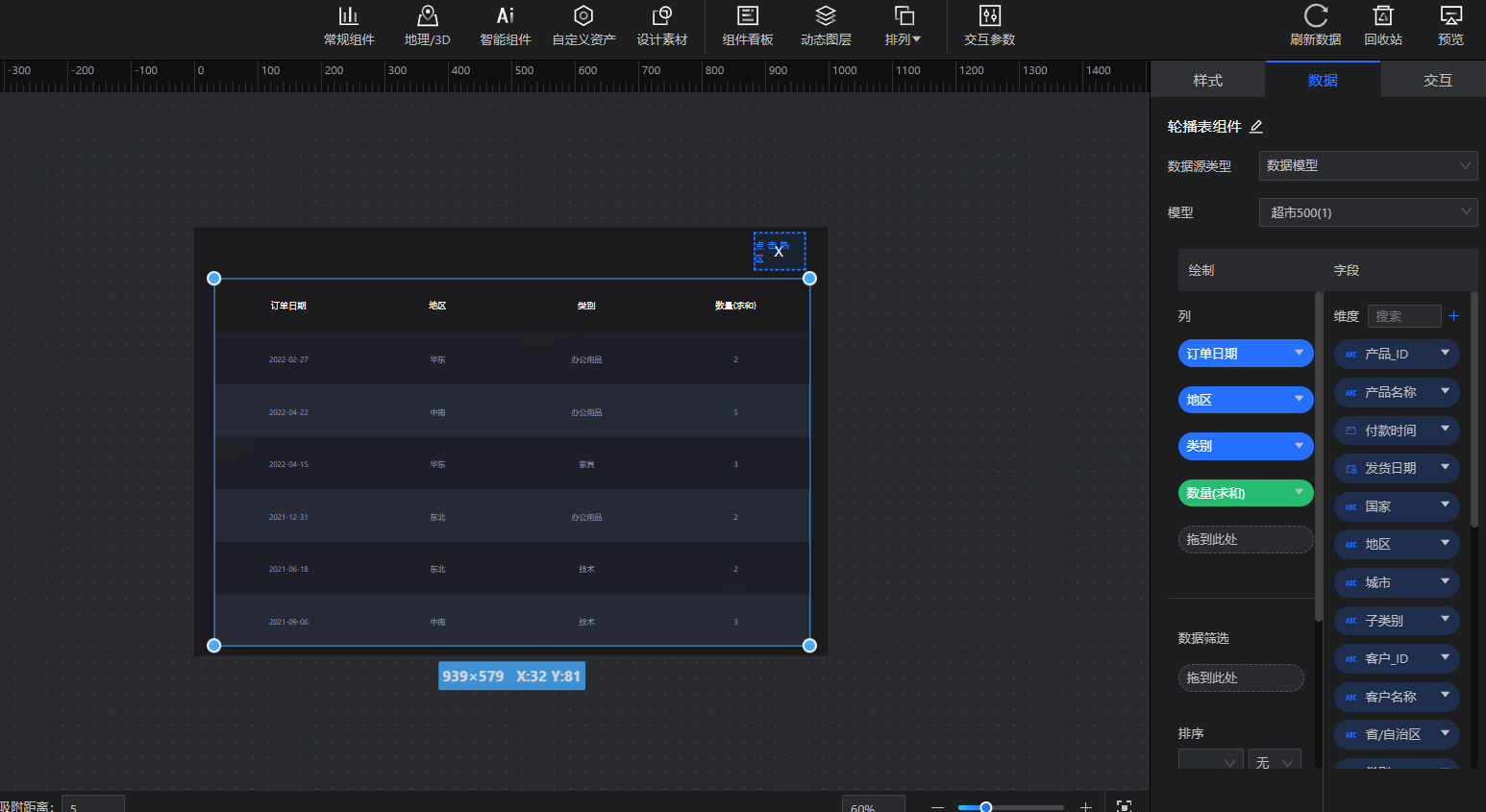
Task: Open the empty 排序 field dropdown
Action: [x=1211, y=761]
